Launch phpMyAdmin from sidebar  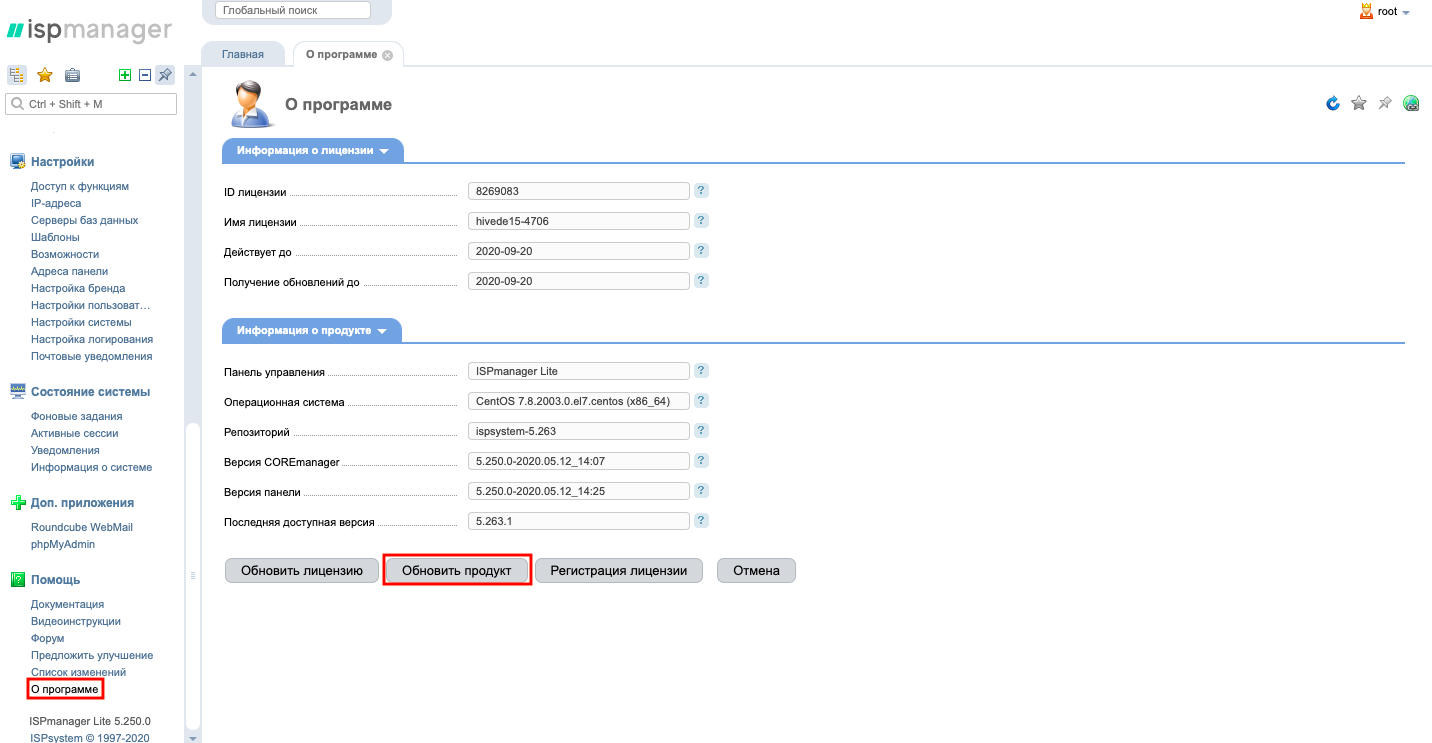coord(63,544)
